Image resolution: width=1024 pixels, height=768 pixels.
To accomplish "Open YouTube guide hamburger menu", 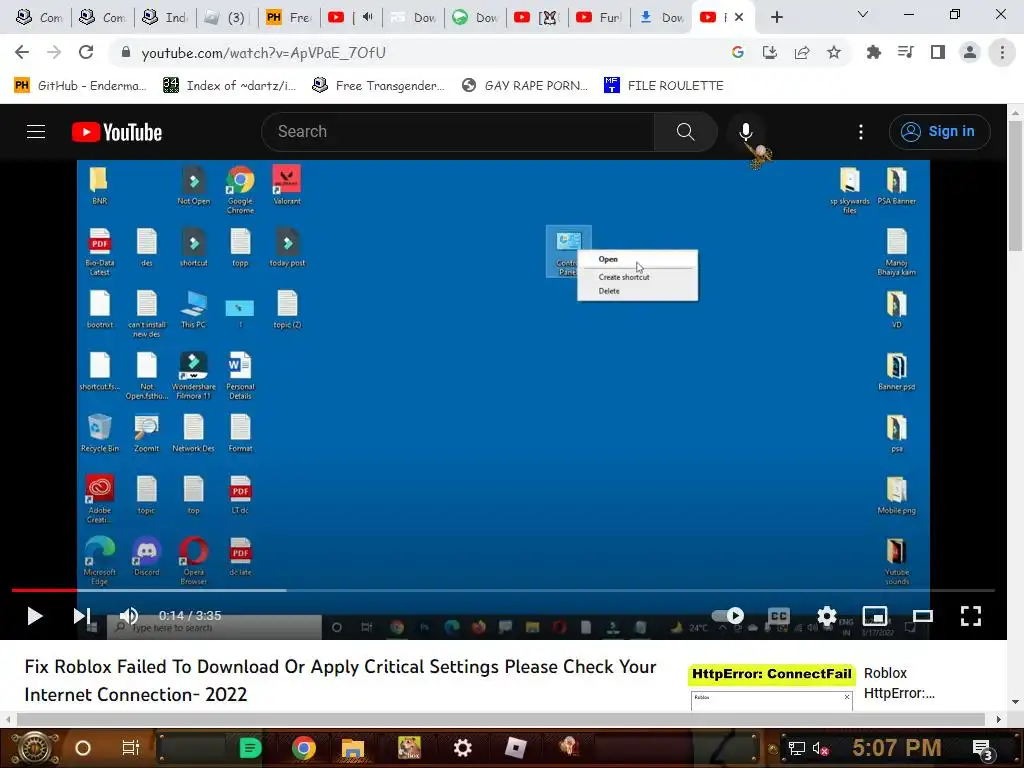I will [x=36, y=132].
